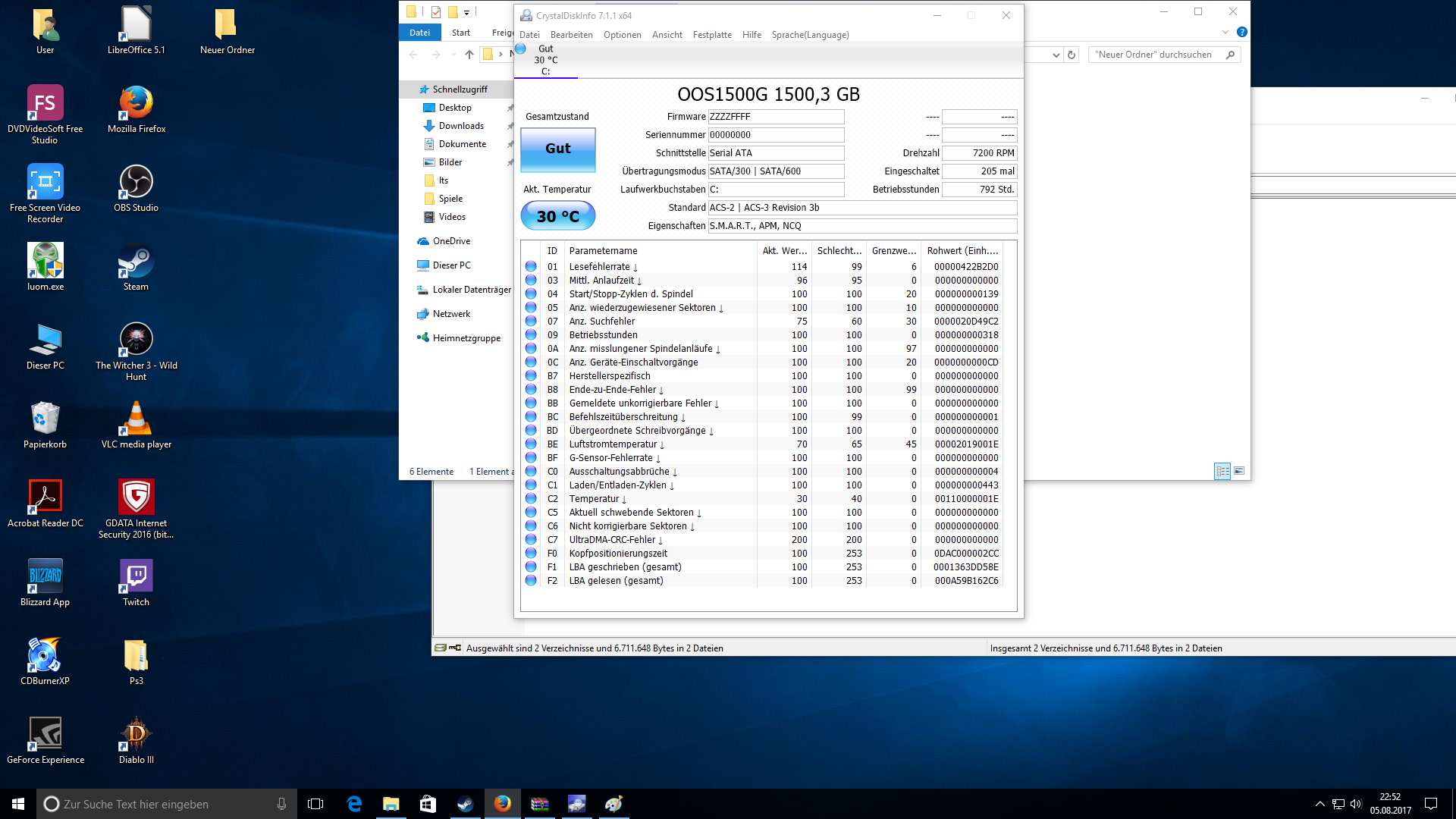This screenshot has height=819, width=1456.
Task: Click the Neuer Ordner search field
Action: tap(1153, 55)
